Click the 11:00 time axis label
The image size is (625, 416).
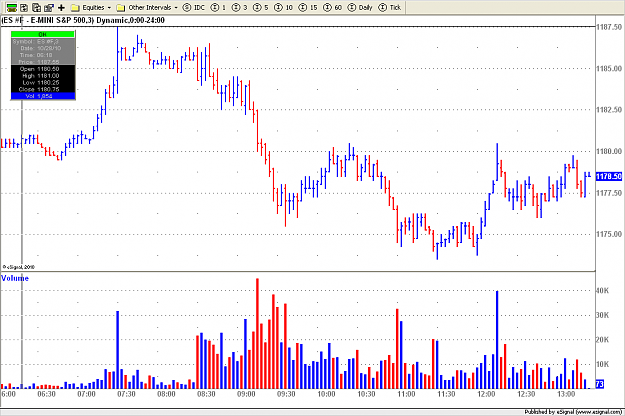(x=406, y=394)
